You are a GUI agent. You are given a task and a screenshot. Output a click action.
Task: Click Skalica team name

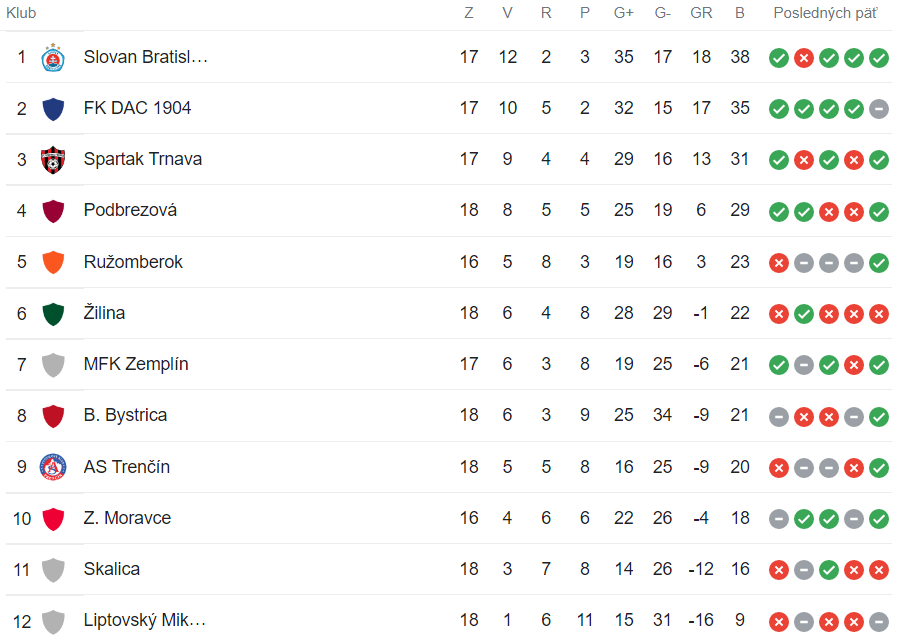pos(112,569)
